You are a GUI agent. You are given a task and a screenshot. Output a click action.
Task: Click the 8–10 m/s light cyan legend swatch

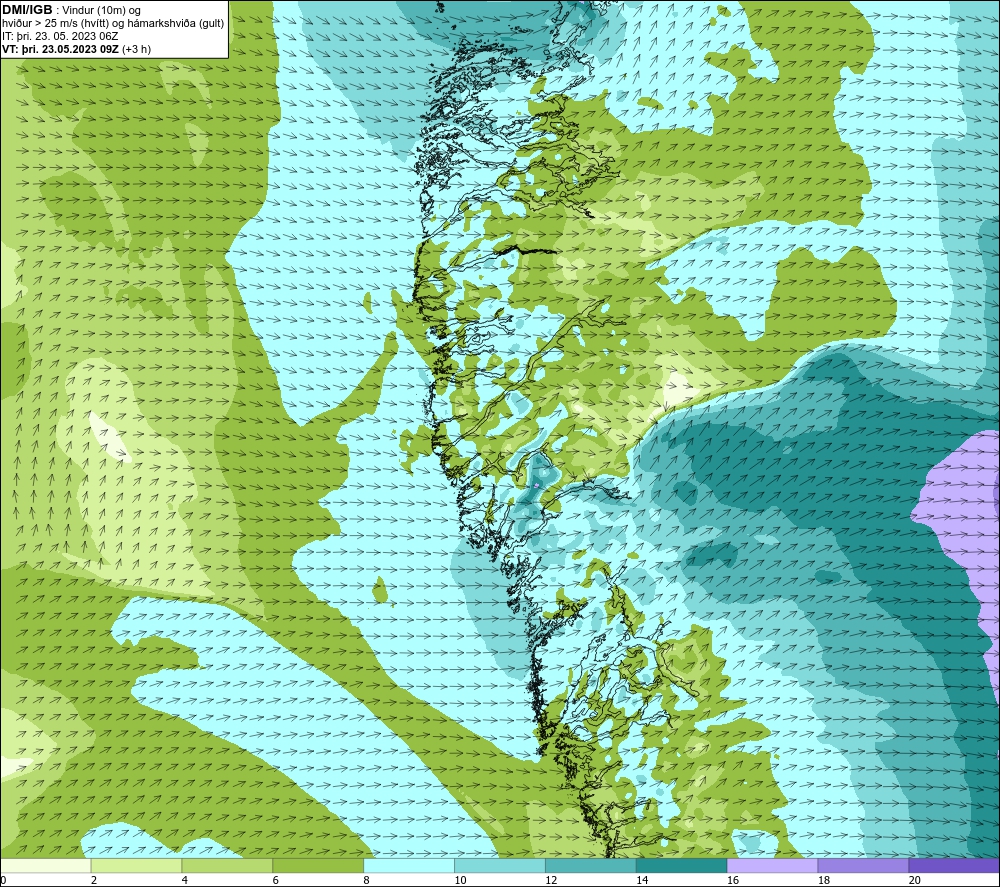(x=409, y=865)
